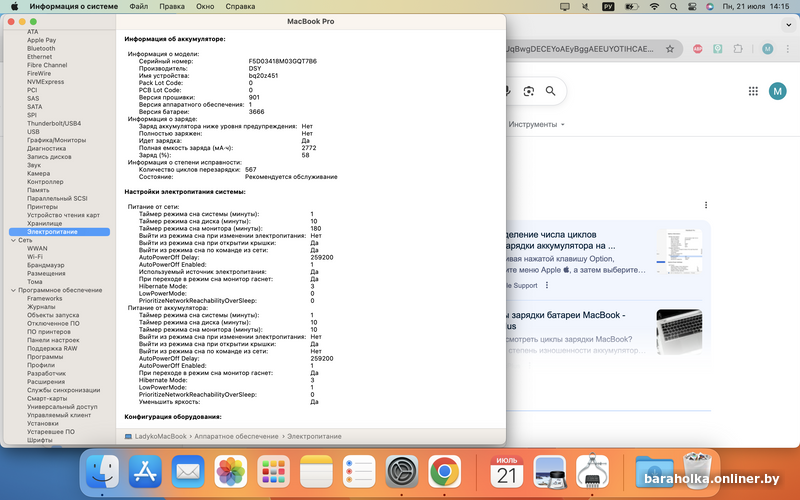Bookmark the page with Chrome star icon
This screenshot has width=800, height=500.
670,49
